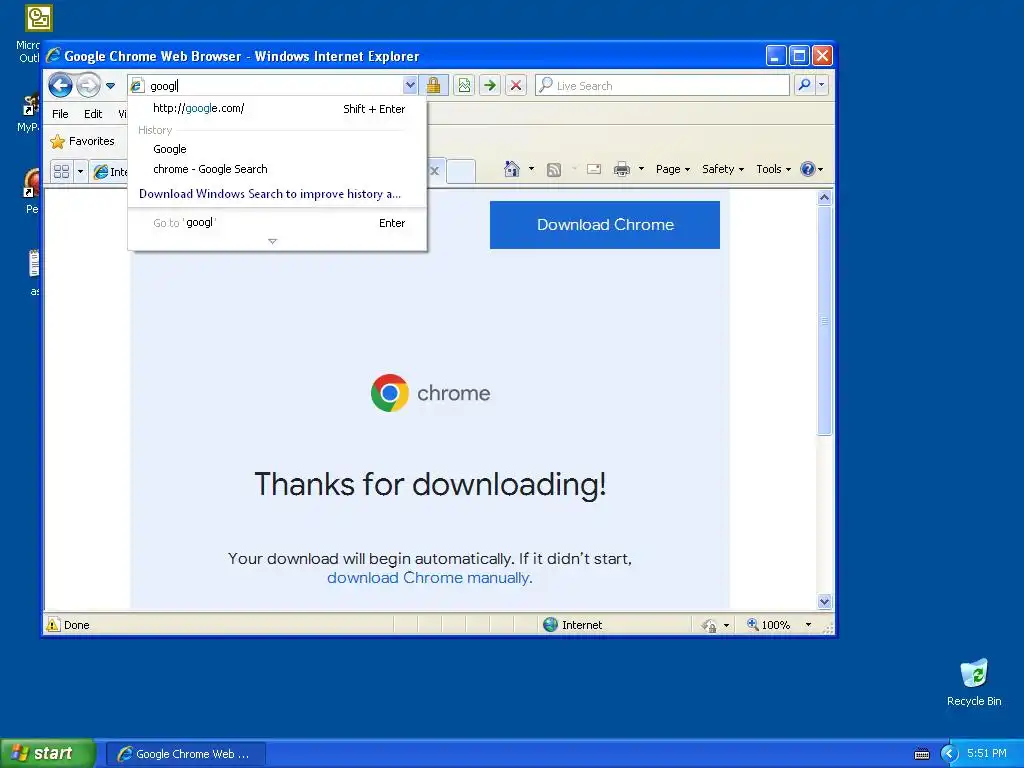The width and height of the screenshot is (1024, 768).
Task: Click Download Windows Search to improve history link
Action: click(270, 194)
